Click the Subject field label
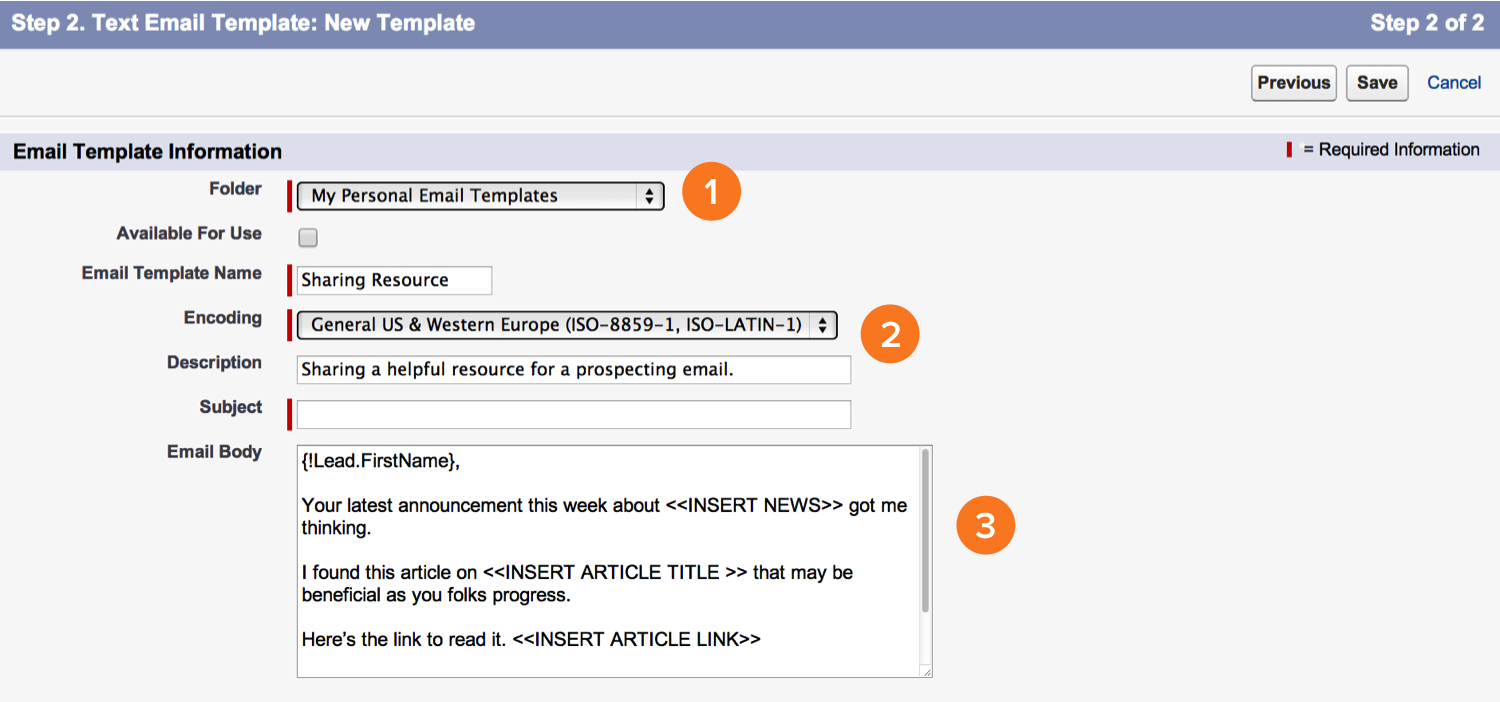The image size is (1500, 702). click(x=230, y=407)
